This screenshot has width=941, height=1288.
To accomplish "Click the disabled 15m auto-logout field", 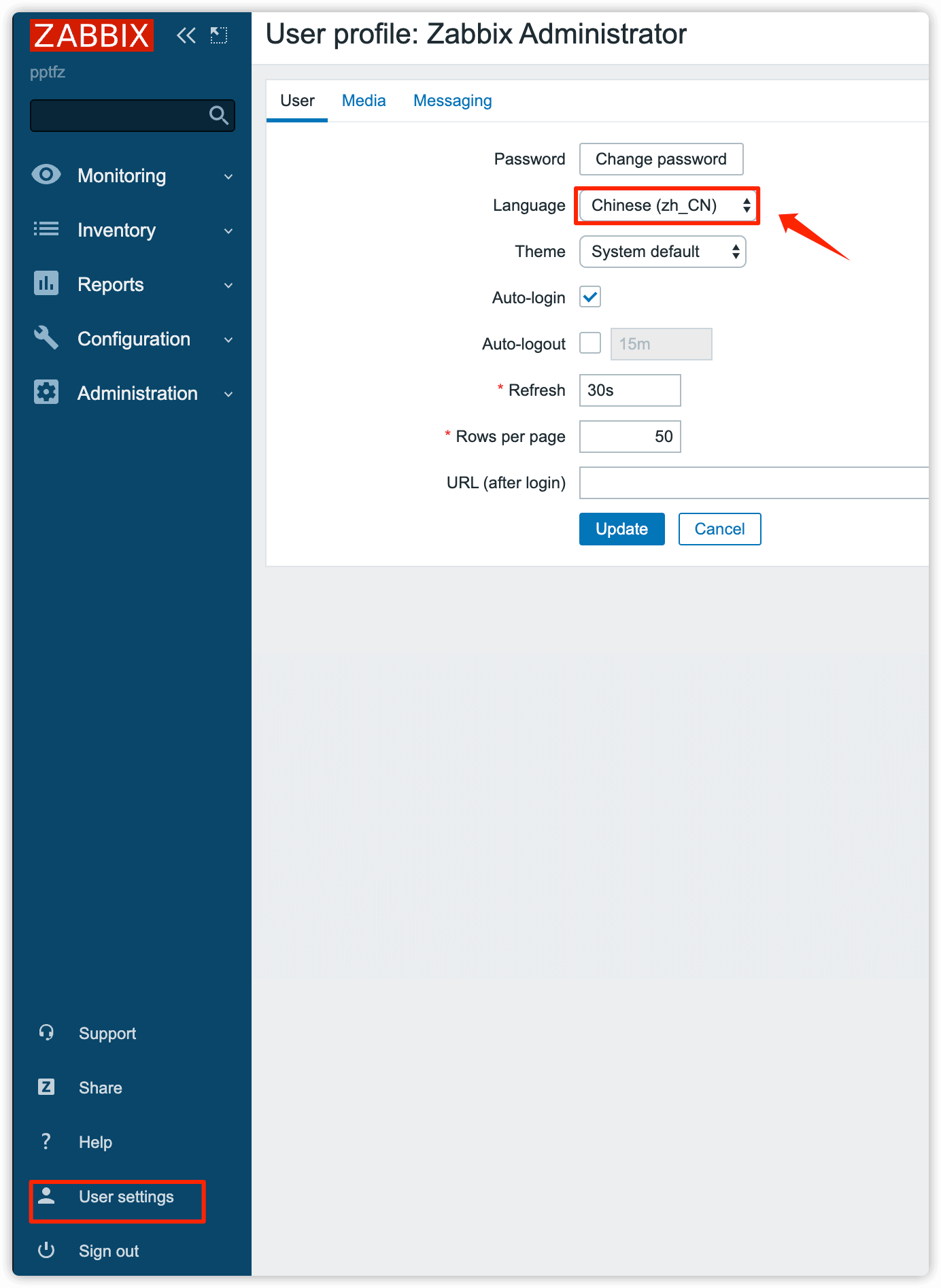I will pyautogui.click(x=662, y=344).
